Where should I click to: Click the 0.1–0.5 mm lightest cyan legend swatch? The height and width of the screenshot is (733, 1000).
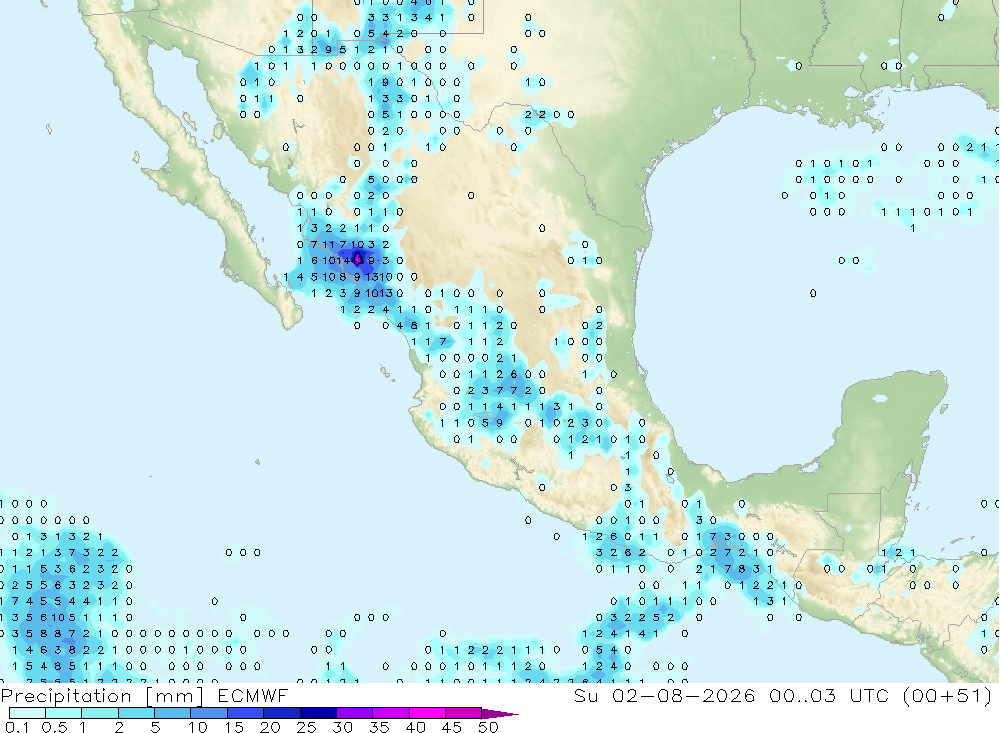(x=27, y=713)
